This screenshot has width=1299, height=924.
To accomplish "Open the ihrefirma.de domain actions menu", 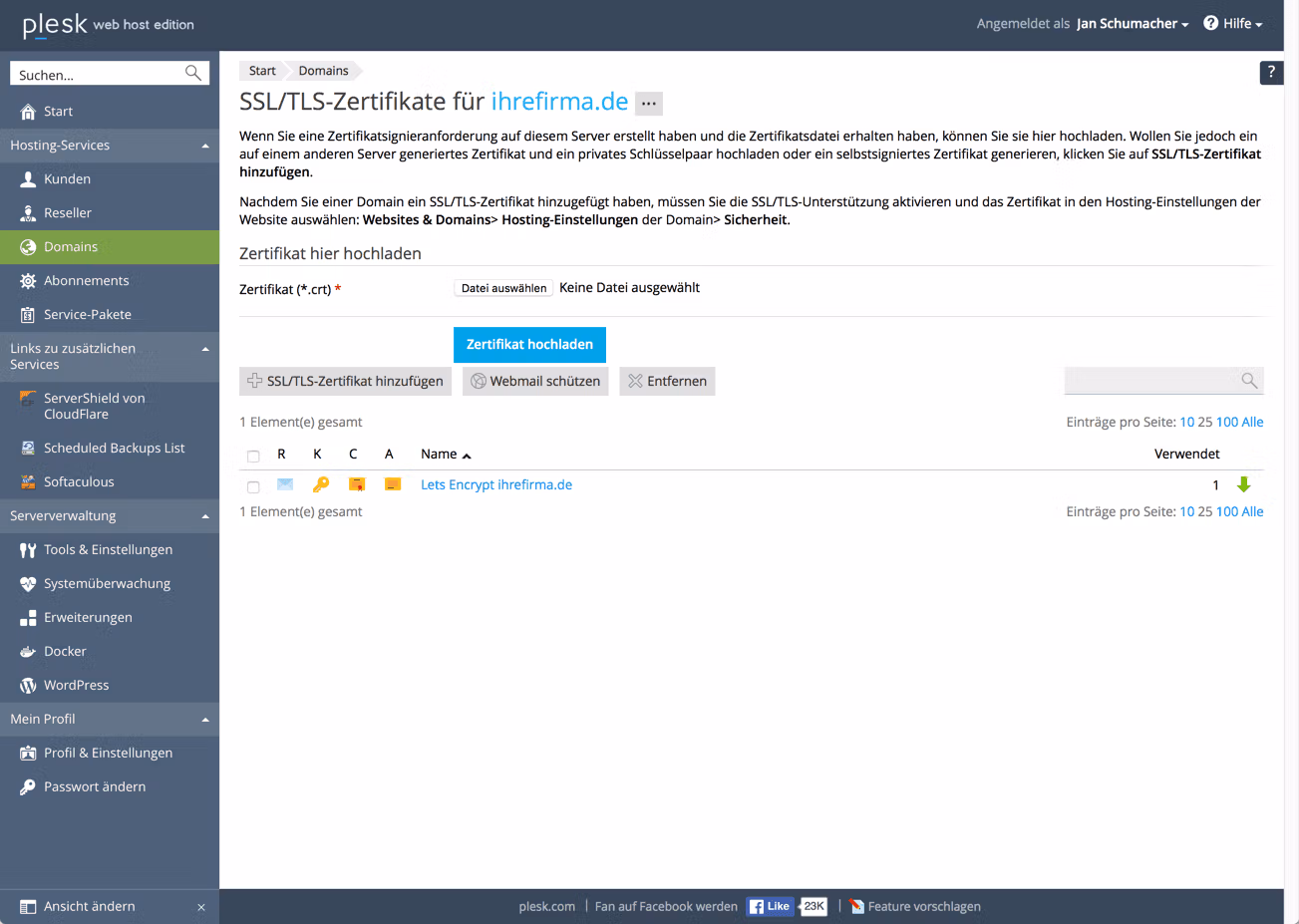I will tap(648, 103).
